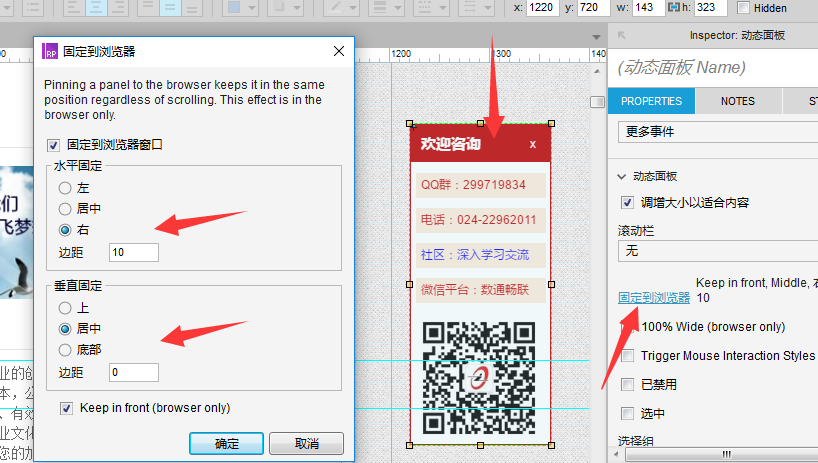Select the 右 horizontal pin radio
Viewport: 818px width, 463px height.
(x=65, y=230)
